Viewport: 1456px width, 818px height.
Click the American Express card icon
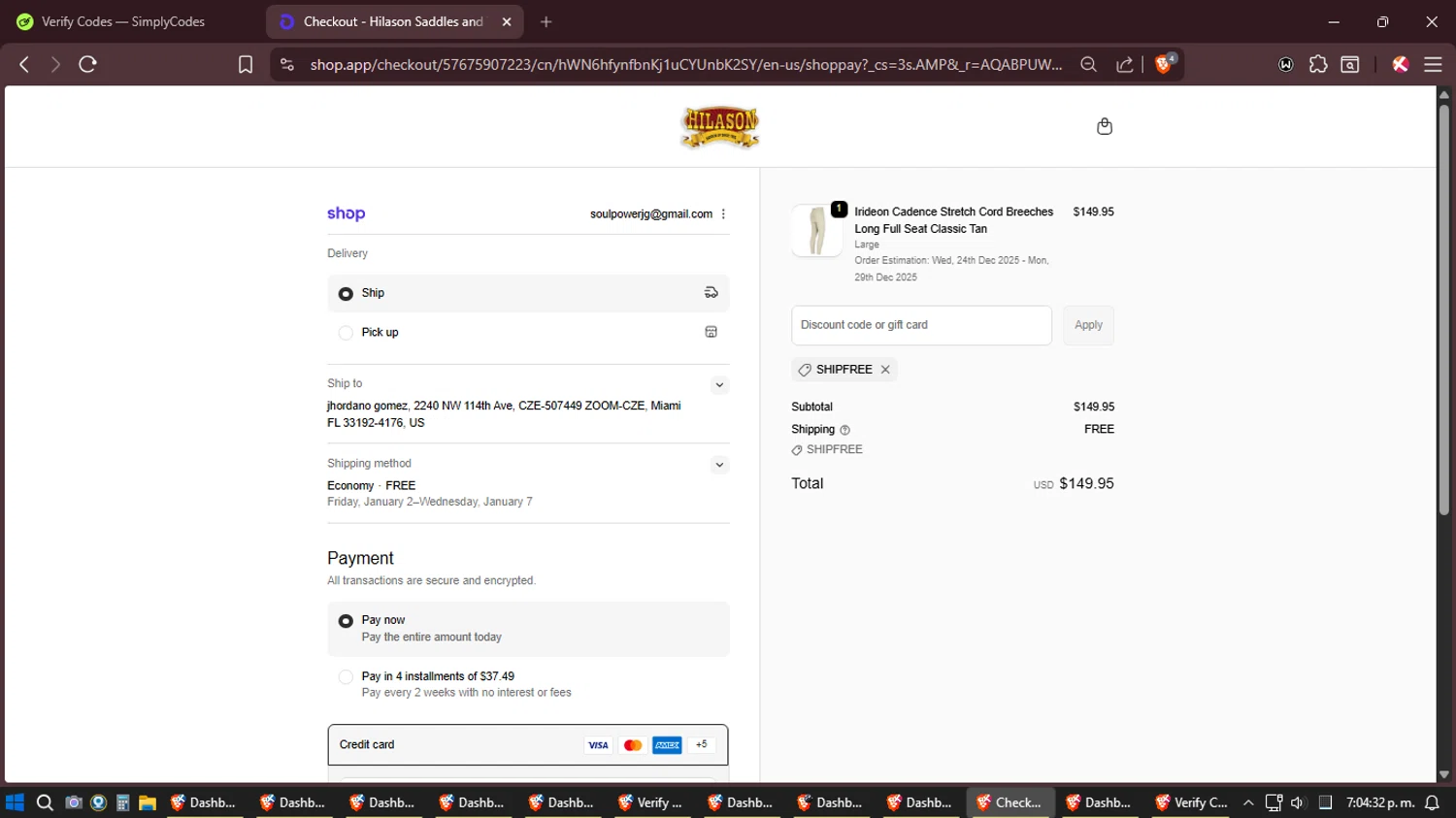pyautogui.click(x=667, y=745)
